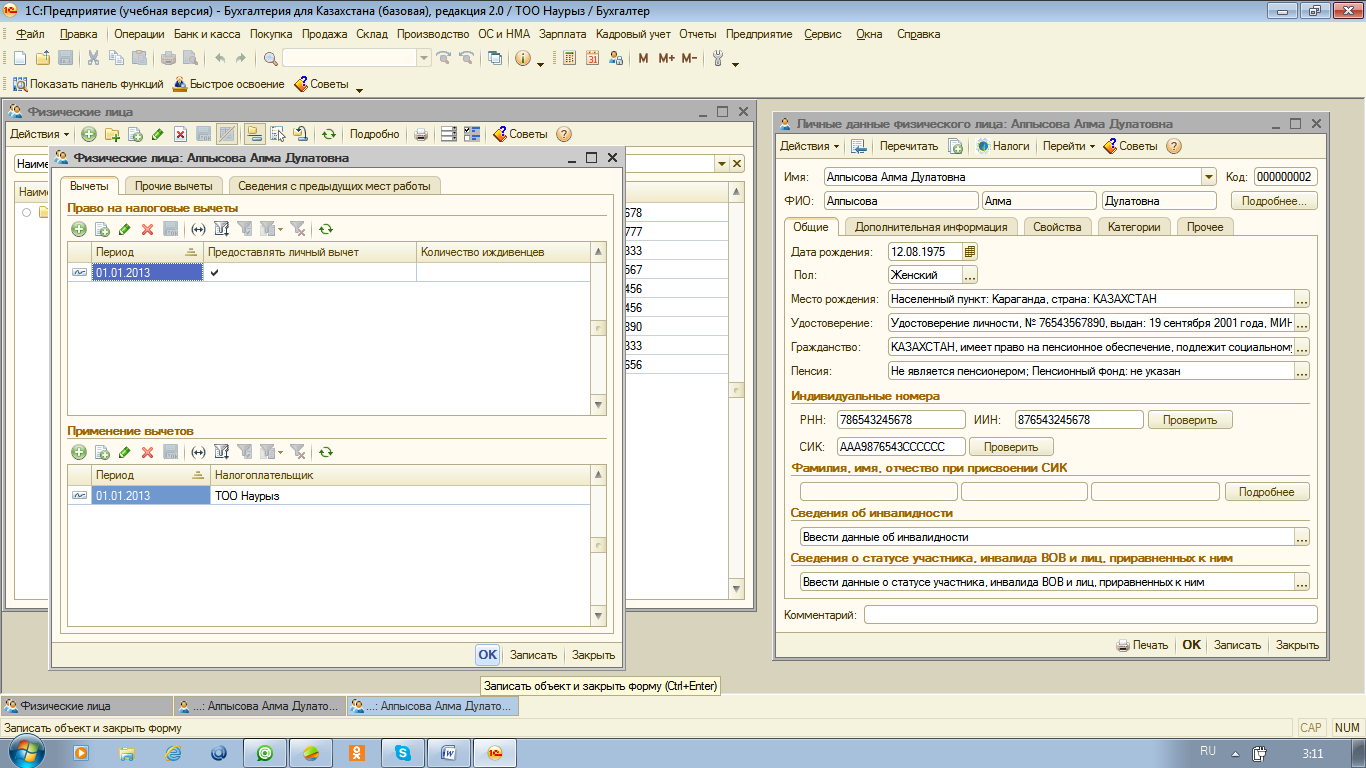Image resolution: width=1366 pixels, height=768 pixels.
Task: Click Записать in Физические лица deductions form
Action: [533, 655]
